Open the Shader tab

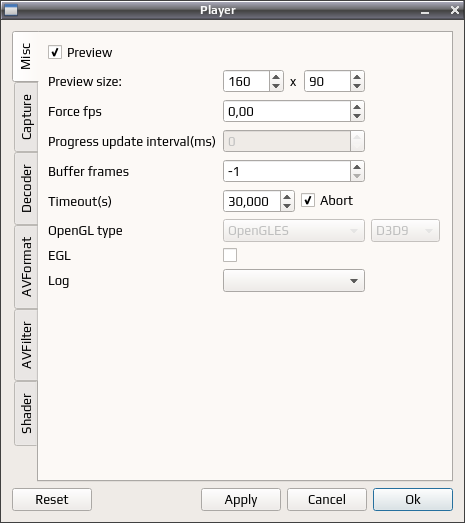point(26,414)
